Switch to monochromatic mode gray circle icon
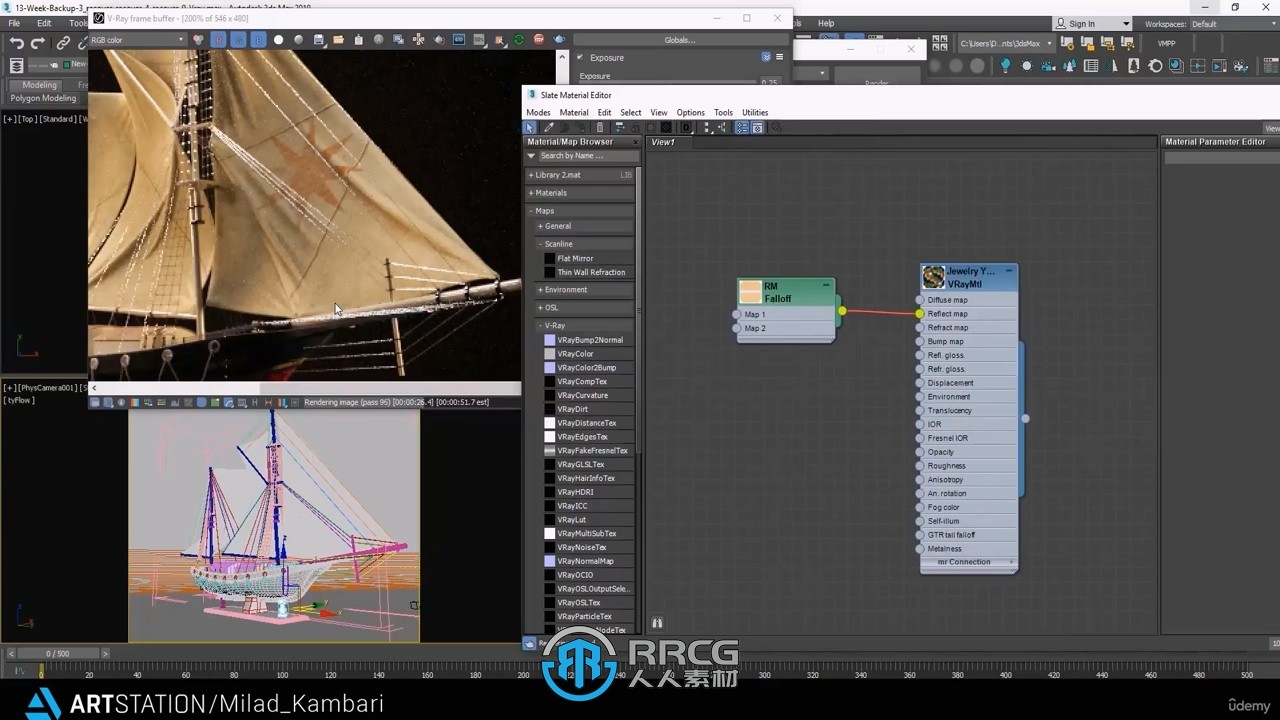The image size is (1280, 720). click(298, 40)
